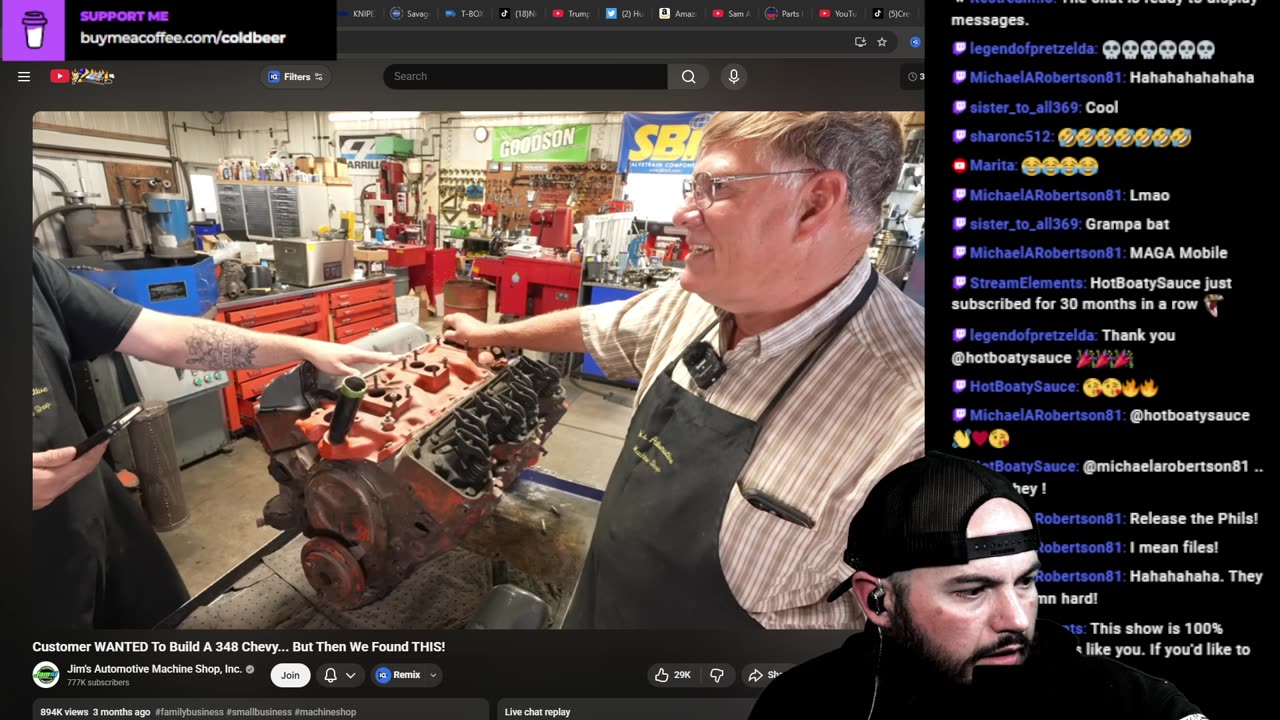Open the #familybusiness hashtag
Image resolution: width=1280 pixels, height=720 pixels.
pyautogui.click(x=188, y=712)
